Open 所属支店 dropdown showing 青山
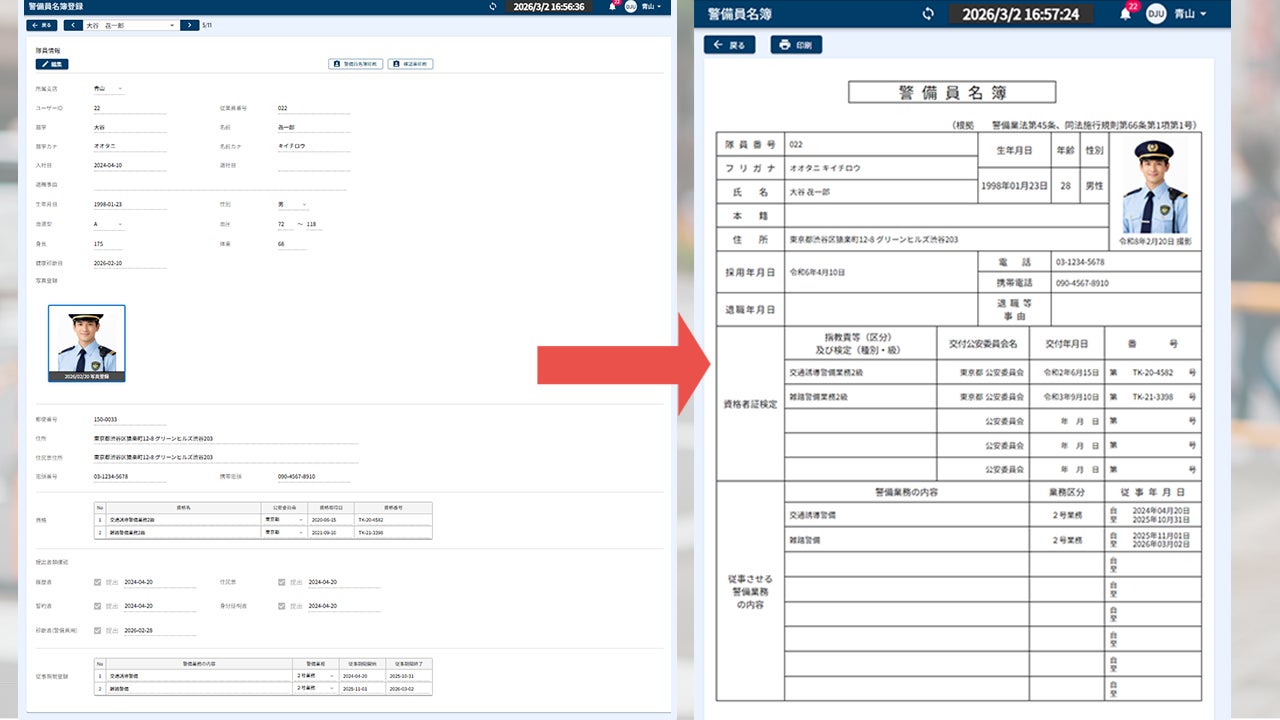The height and width of the screenshot is (720, 1280). pos(109,88)
